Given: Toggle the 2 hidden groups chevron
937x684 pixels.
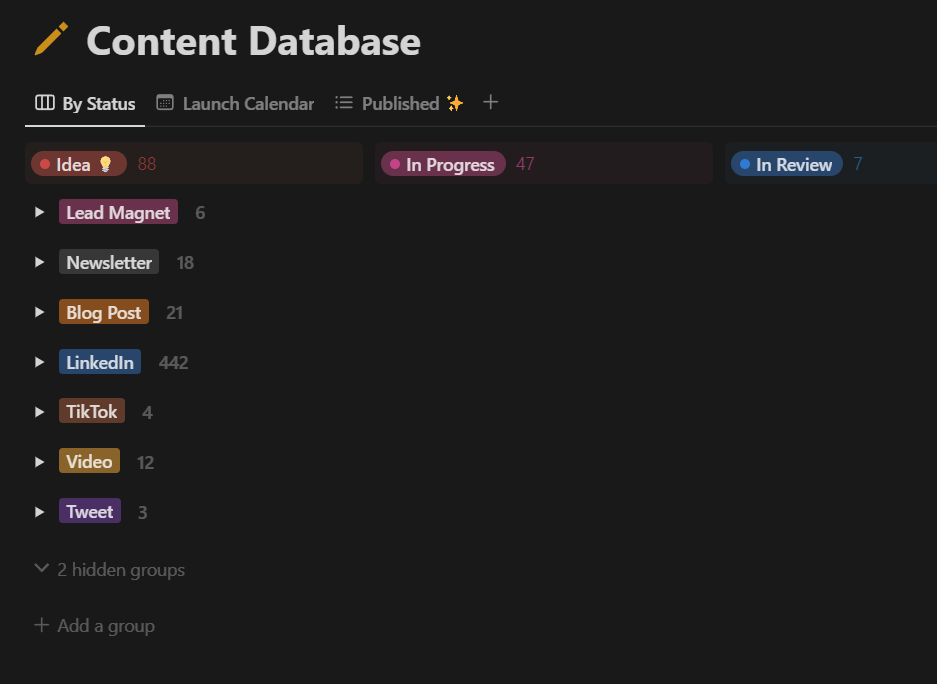Looking at the screenshot, I should [41, 568].
